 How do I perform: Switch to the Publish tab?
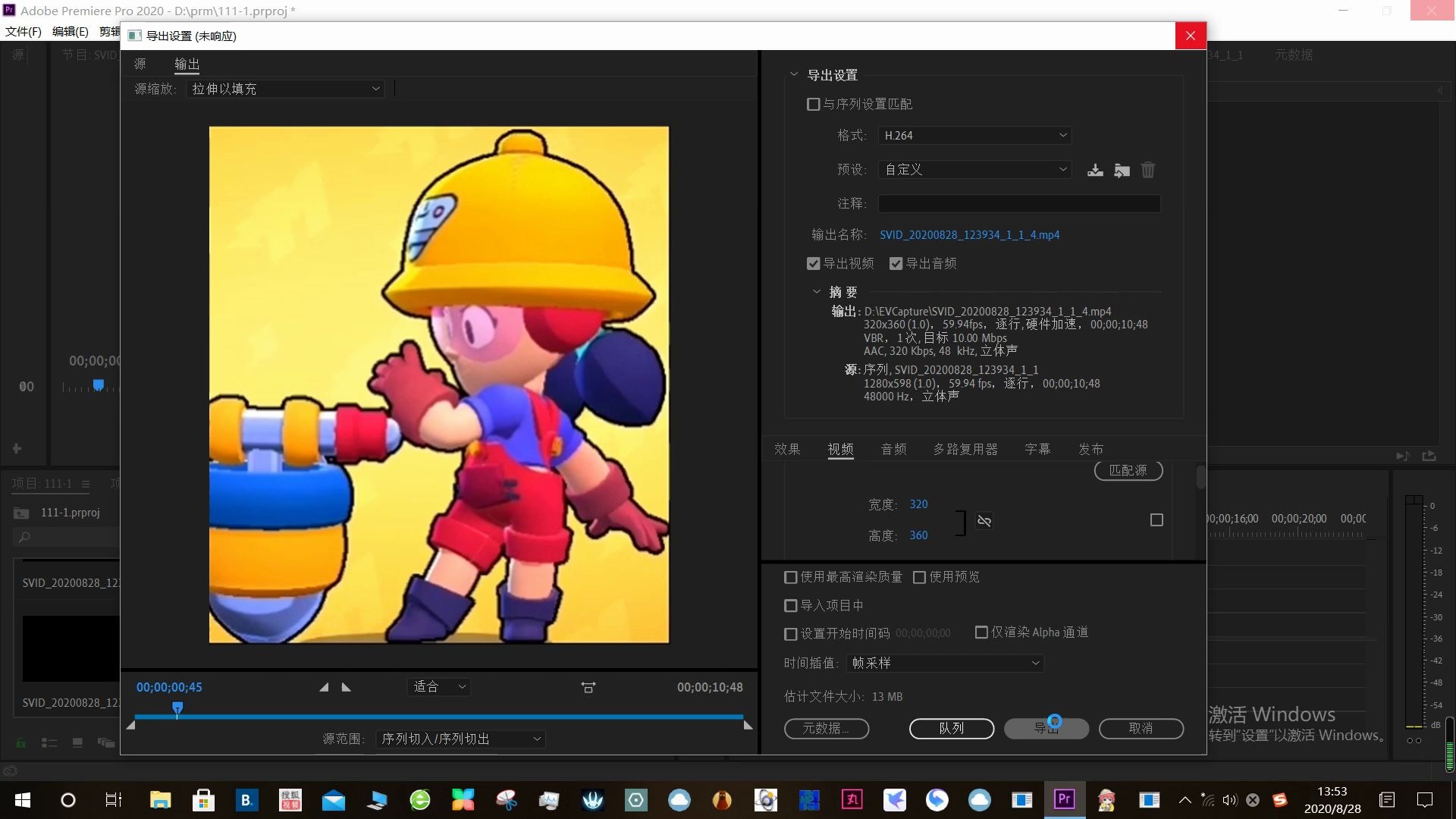pos(1090,449)
